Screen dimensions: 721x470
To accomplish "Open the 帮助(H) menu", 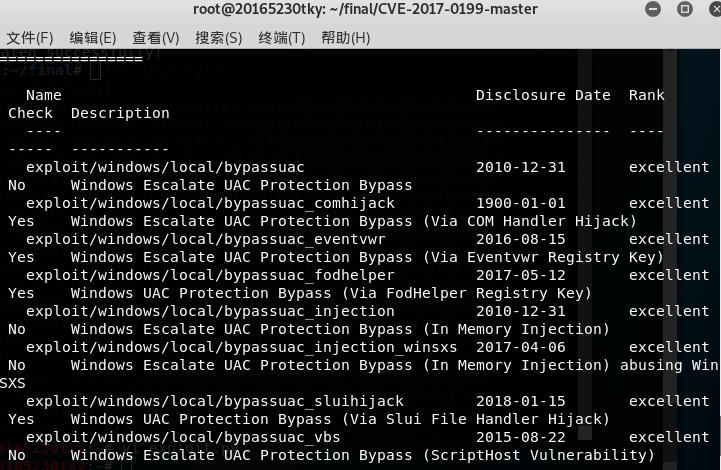I will [x=345, y=38].
